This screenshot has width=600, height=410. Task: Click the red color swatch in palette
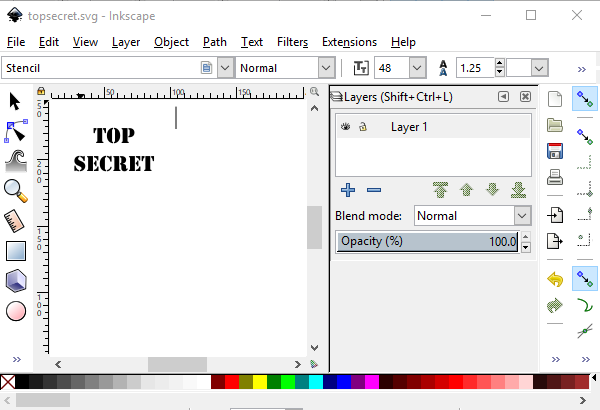(232, 382)
